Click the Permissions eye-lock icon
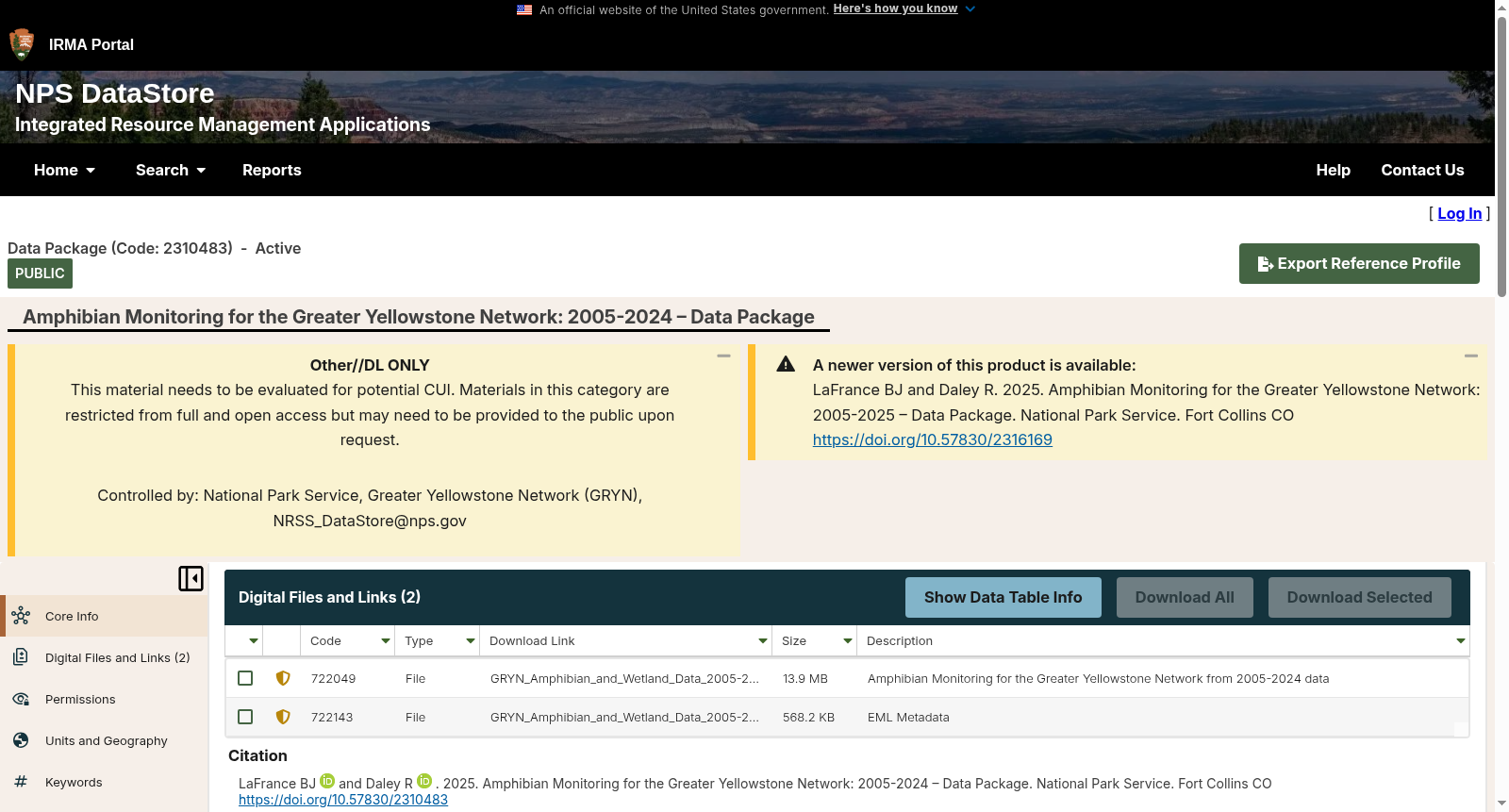The width and height of the screenshot is (1509, 812). coord(21,699)
